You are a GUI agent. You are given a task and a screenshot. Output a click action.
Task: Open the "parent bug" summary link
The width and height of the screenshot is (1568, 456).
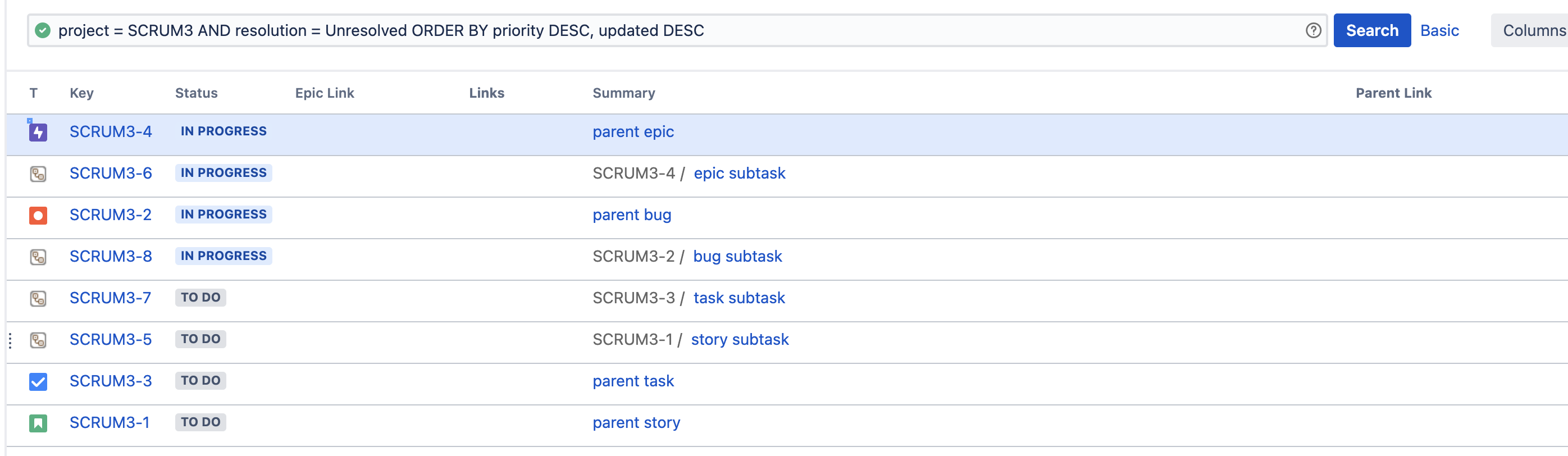[631, 216]
